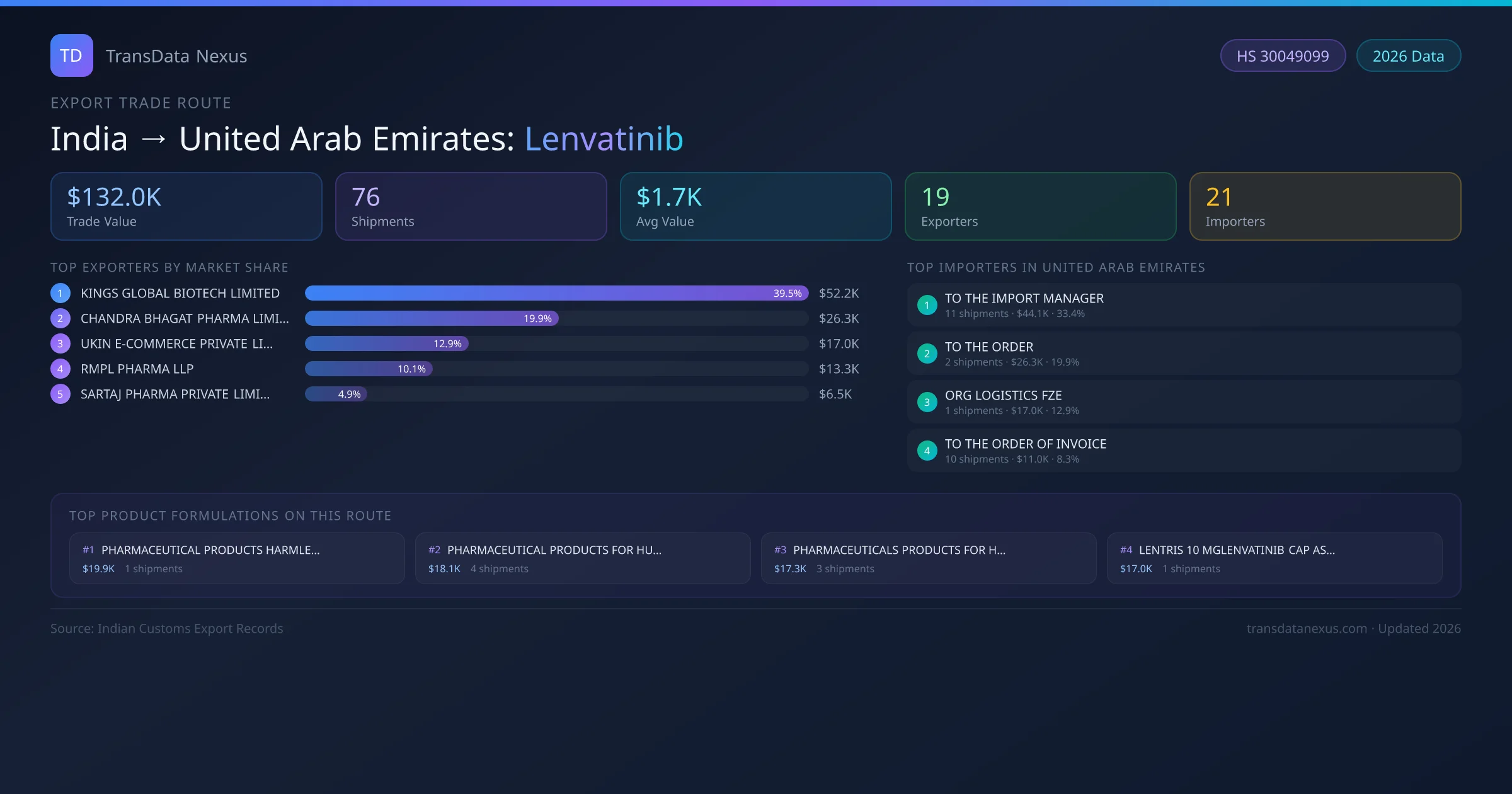The width and height of the screenshot is (1512, 794).
Task: Open #4 Lentris 10 MG Lenvatinib card
Action: [1274, 558]
